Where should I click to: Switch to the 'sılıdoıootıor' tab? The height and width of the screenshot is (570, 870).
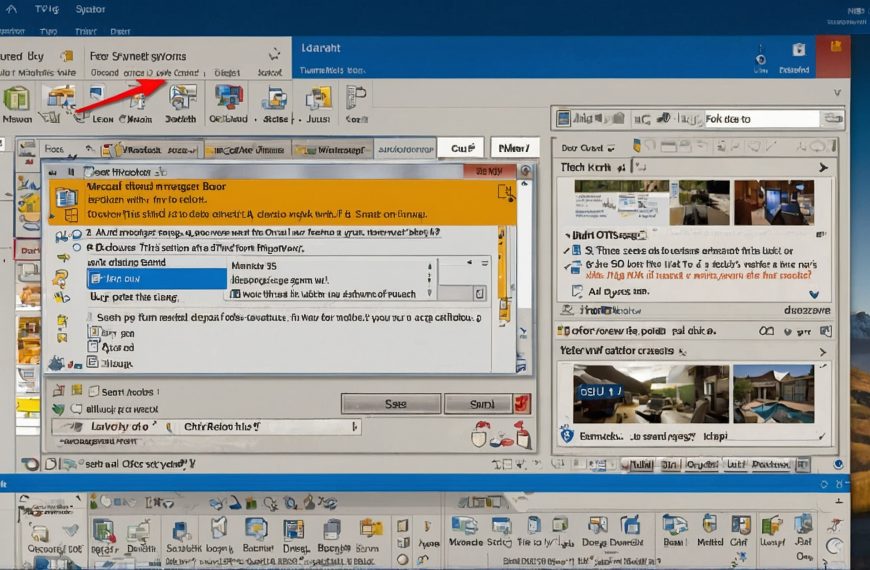(x=405, y=149)
